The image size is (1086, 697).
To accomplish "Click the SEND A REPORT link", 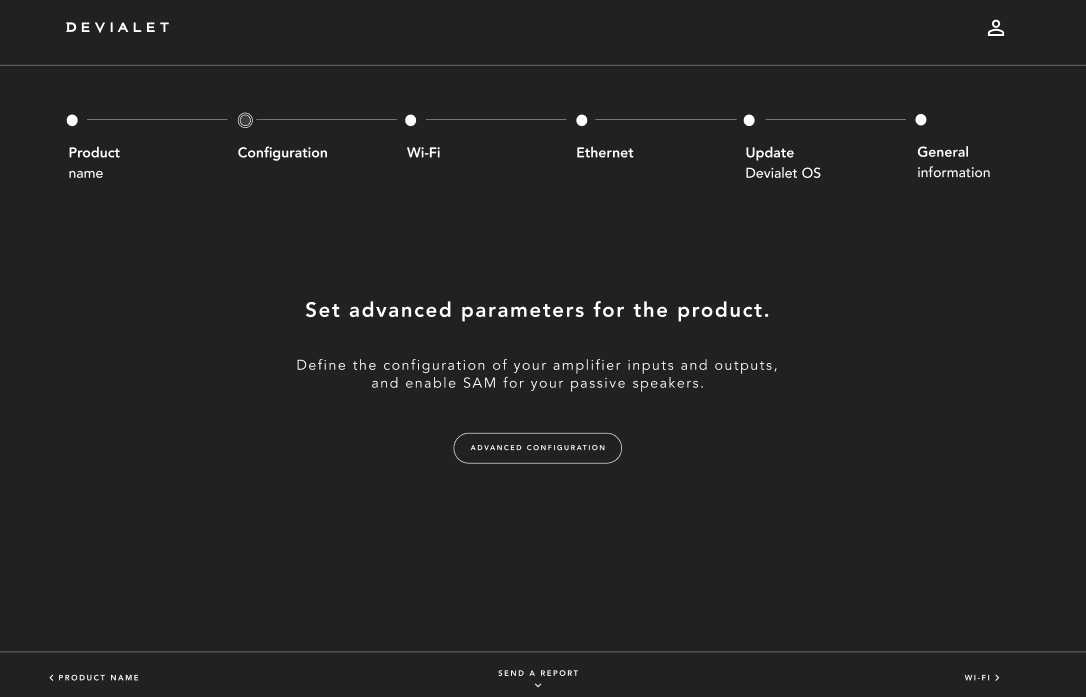I will click(538, 673).
